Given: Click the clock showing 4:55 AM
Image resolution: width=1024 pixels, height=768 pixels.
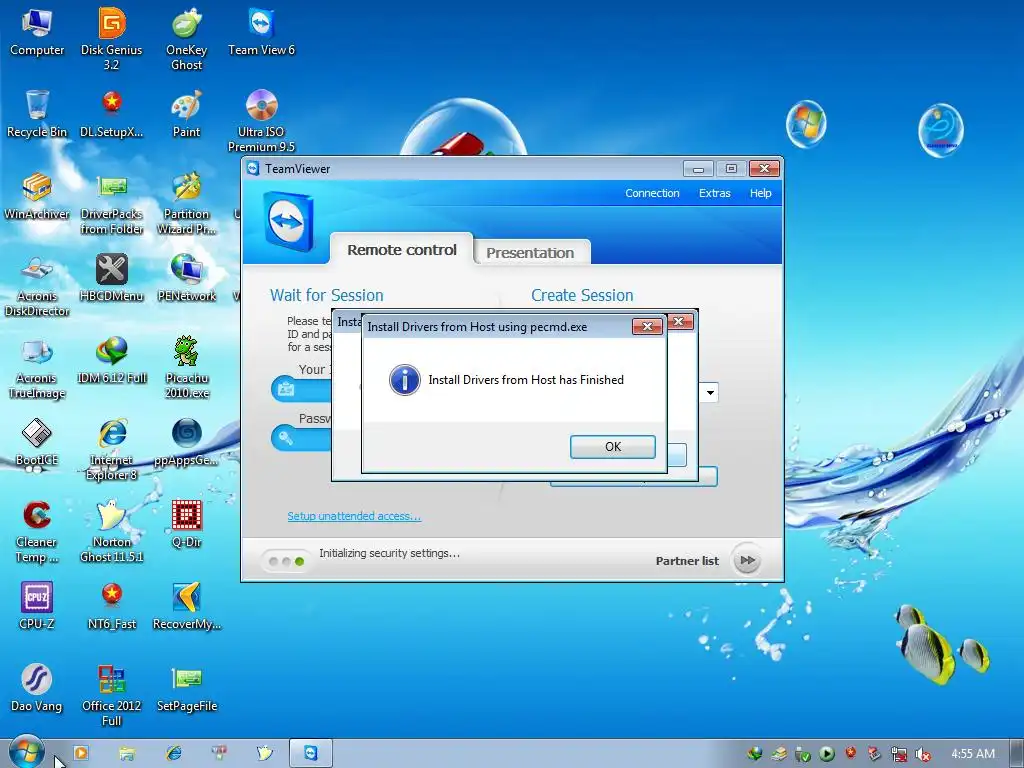Looking at the screenshot, I should click(973, 754).
